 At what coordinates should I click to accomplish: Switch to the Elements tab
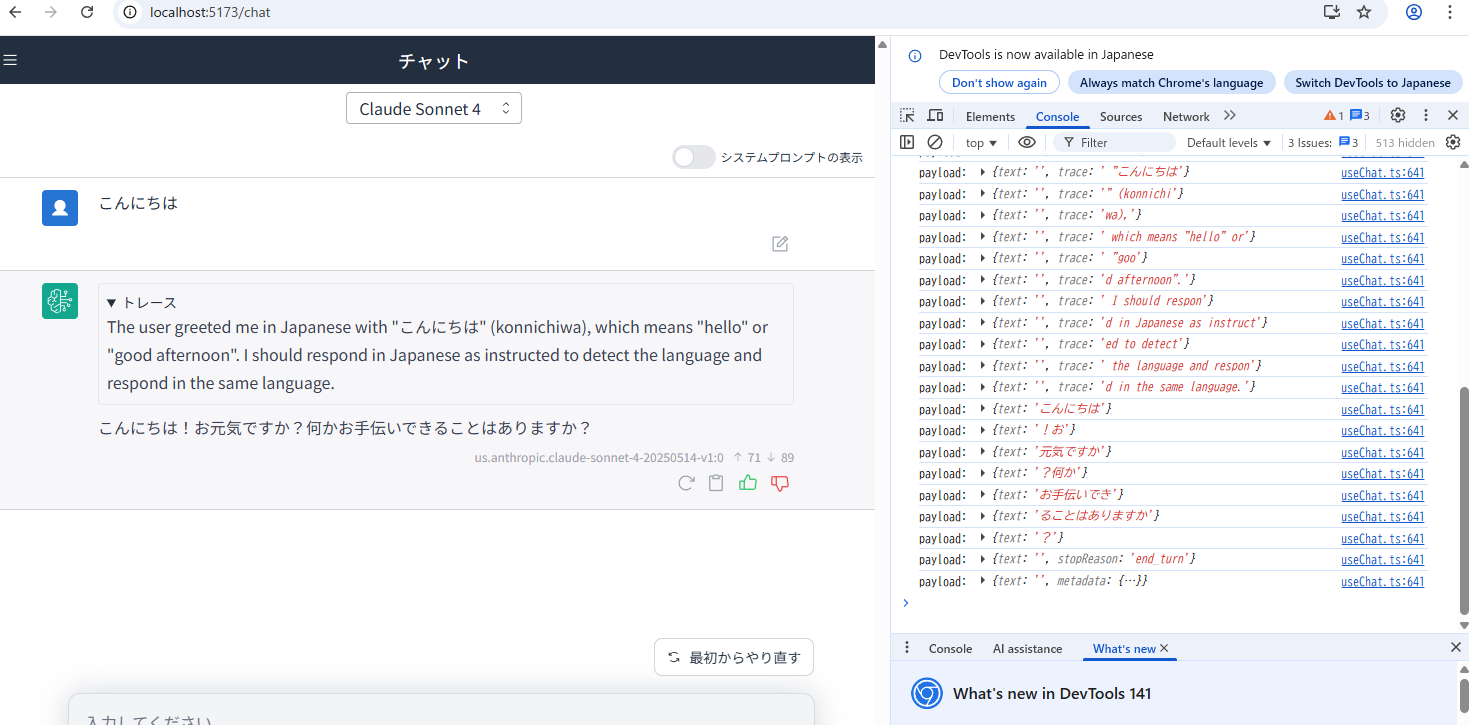(x=990, y=117)
